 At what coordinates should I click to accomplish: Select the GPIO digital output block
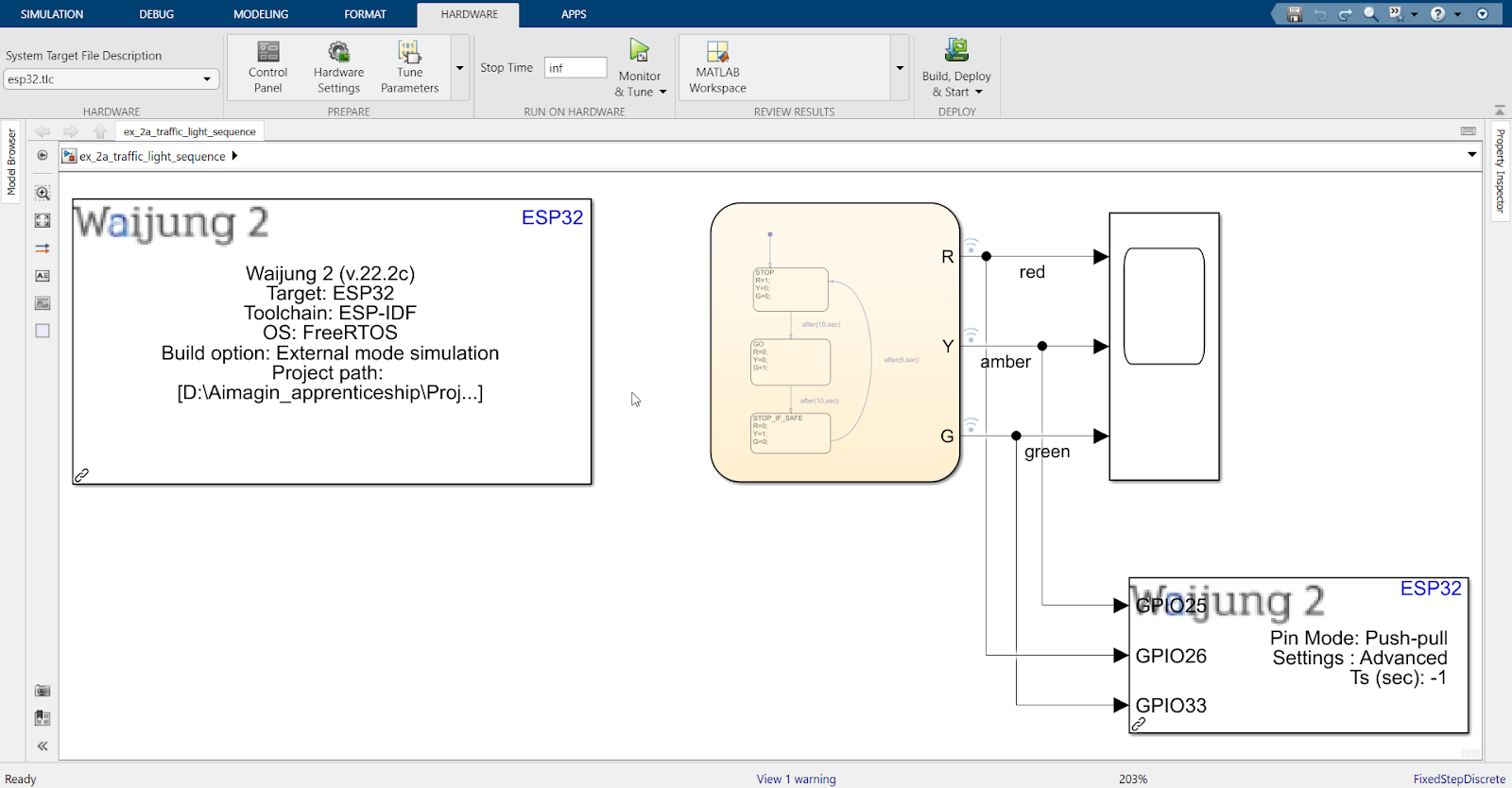1299,656
